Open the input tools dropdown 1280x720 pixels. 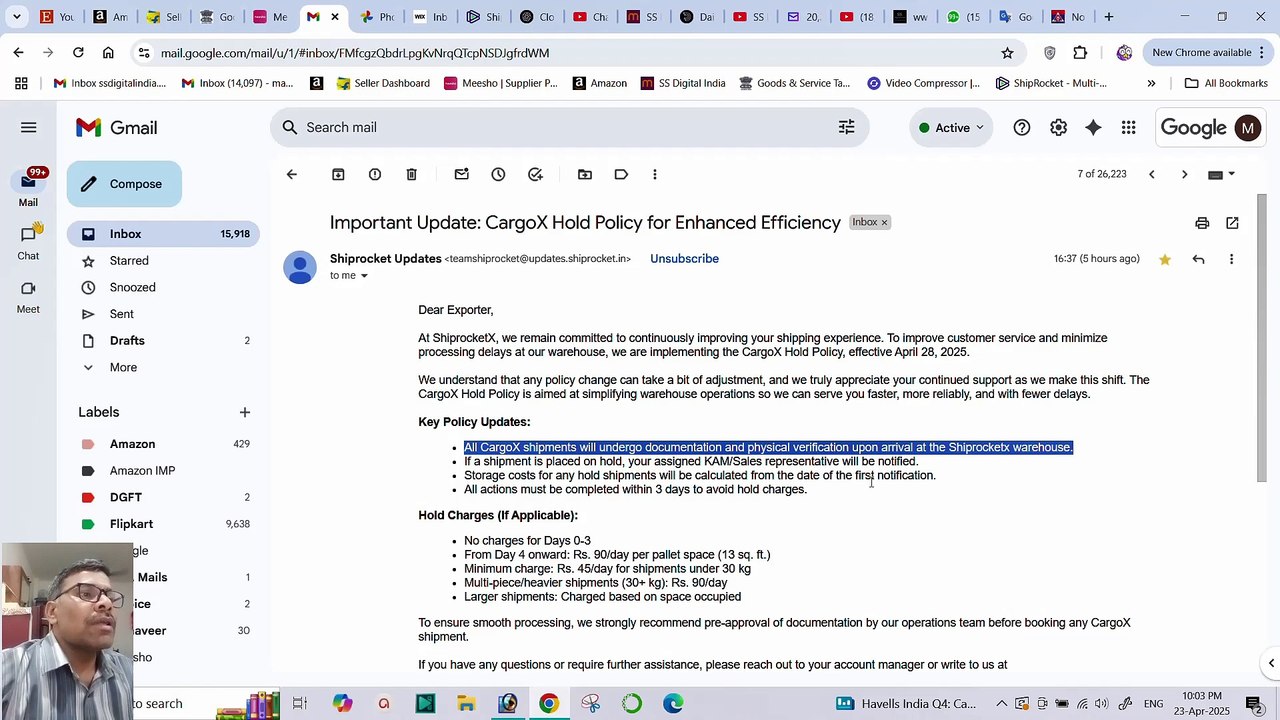point(1222,174)
